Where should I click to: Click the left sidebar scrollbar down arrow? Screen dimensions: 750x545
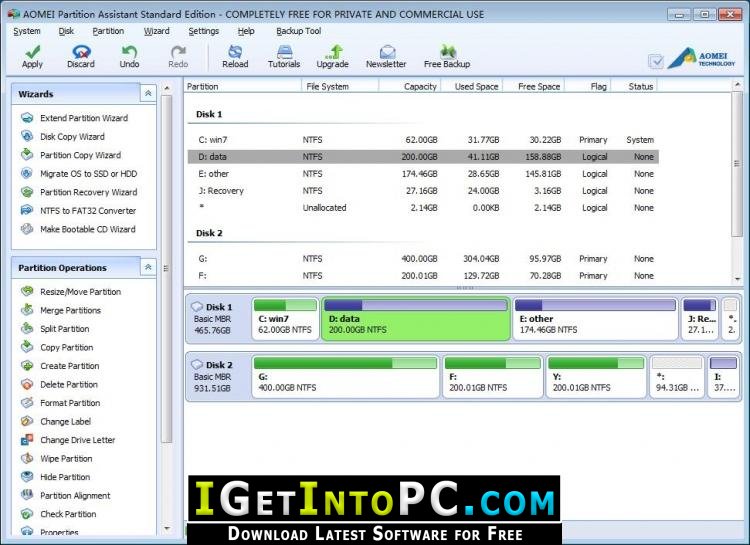click(166, 529)
